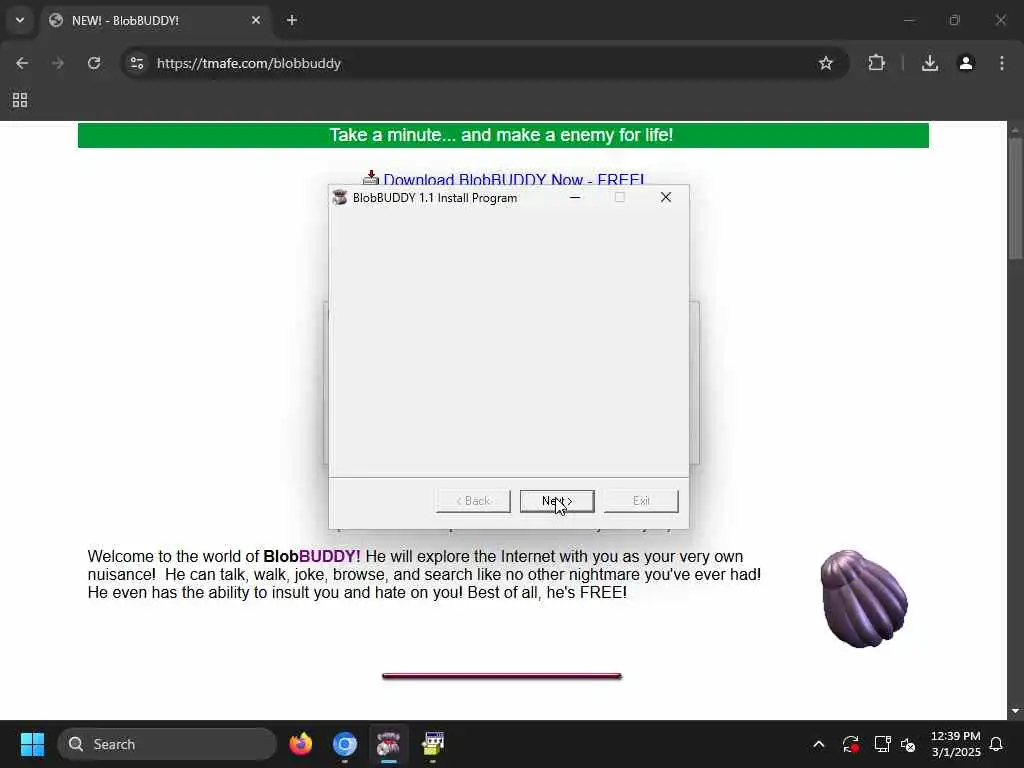The width and height of the screenshot is (1024, 768).
Task: Expand tab search dropdown arrow
Action: tap(20, 20)
